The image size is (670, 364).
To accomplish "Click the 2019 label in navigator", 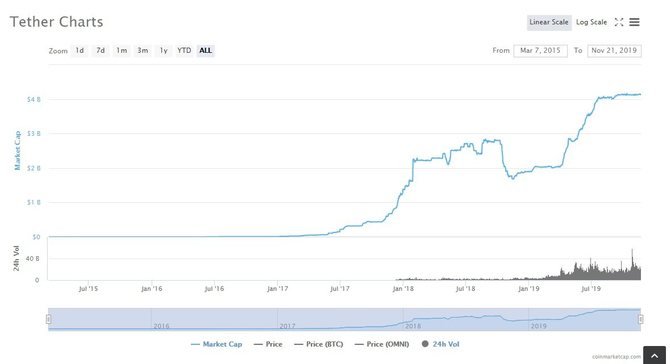I will coord(538,326).
